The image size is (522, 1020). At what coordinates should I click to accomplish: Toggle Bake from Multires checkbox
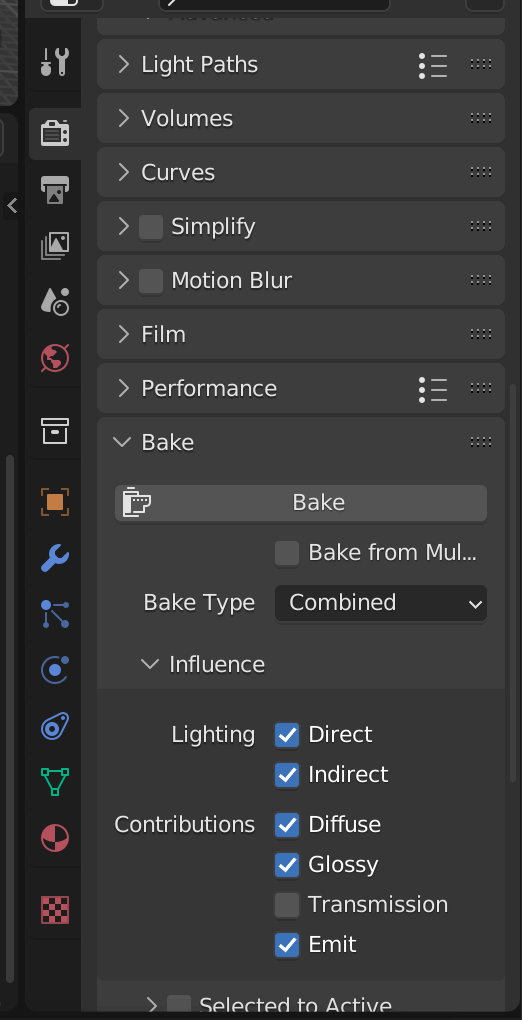[x=287, y=553]
